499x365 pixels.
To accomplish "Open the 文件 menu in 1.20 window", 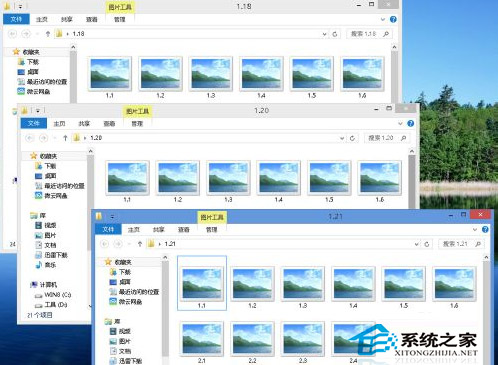I will pos(34,123).
